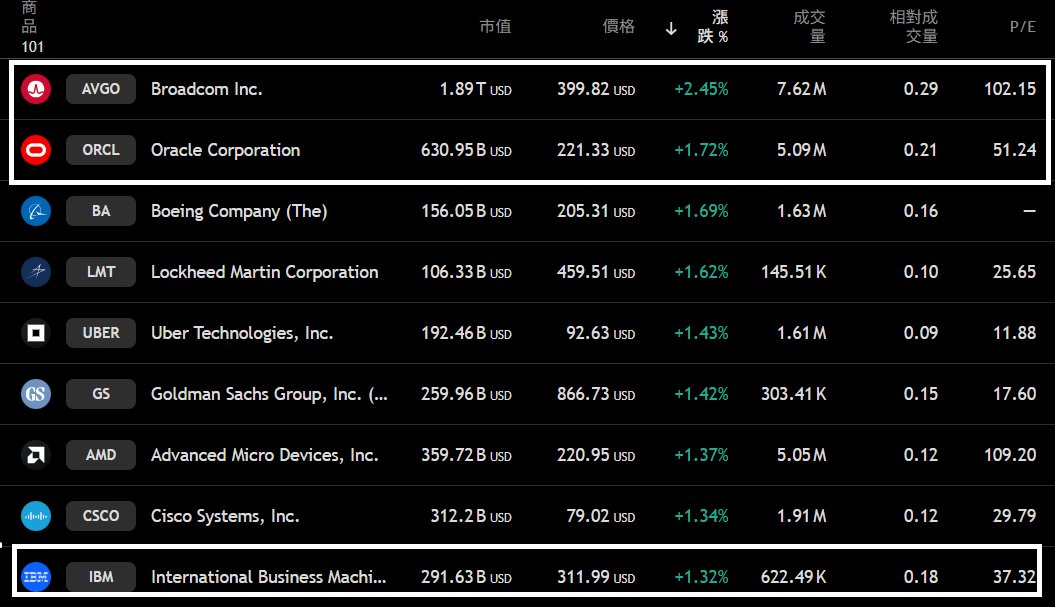Click the 相對成交量 column header
The height and width of the screenshot is (607, 1055).
[914, 27]
